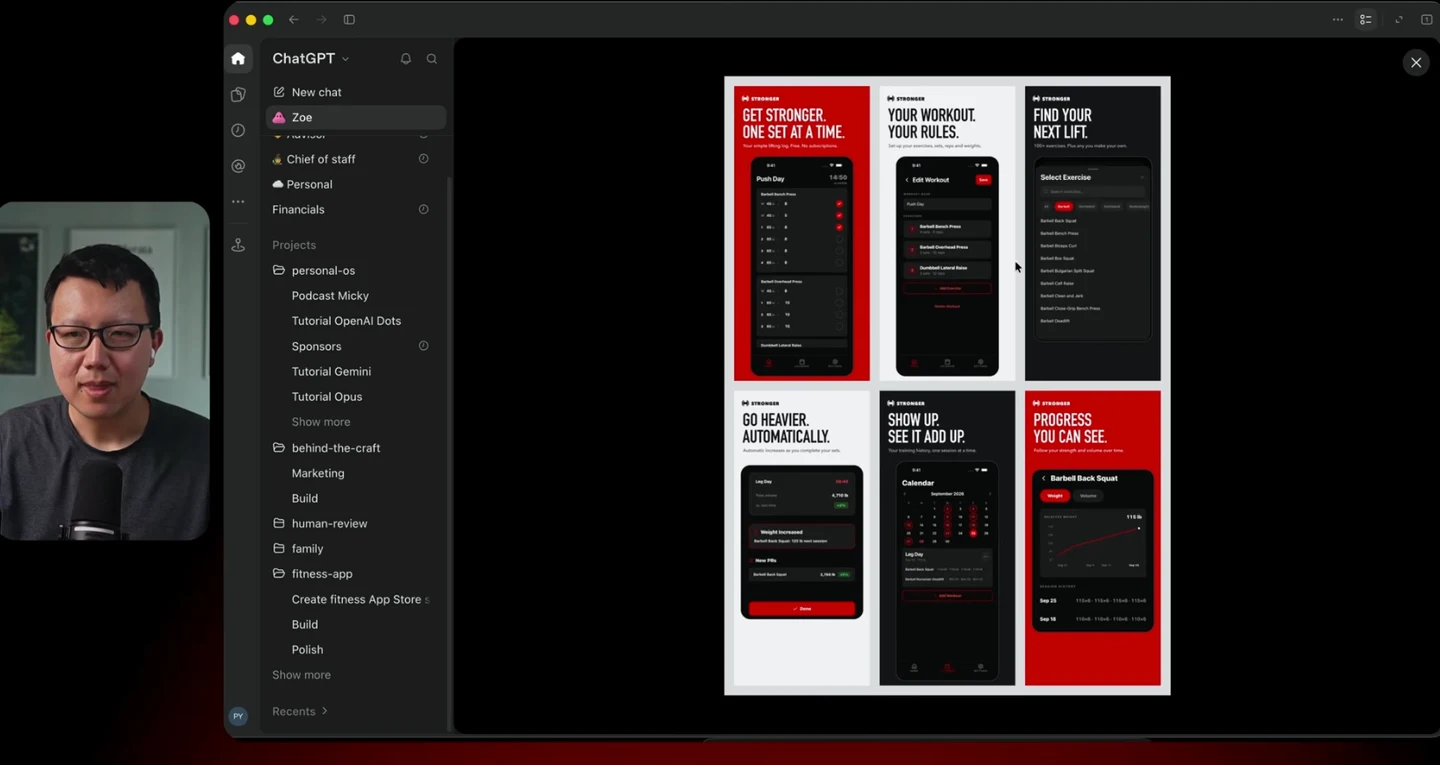Click the task list view icon in top right
The image size is (1440, 765).
(x=1365, y=20)
